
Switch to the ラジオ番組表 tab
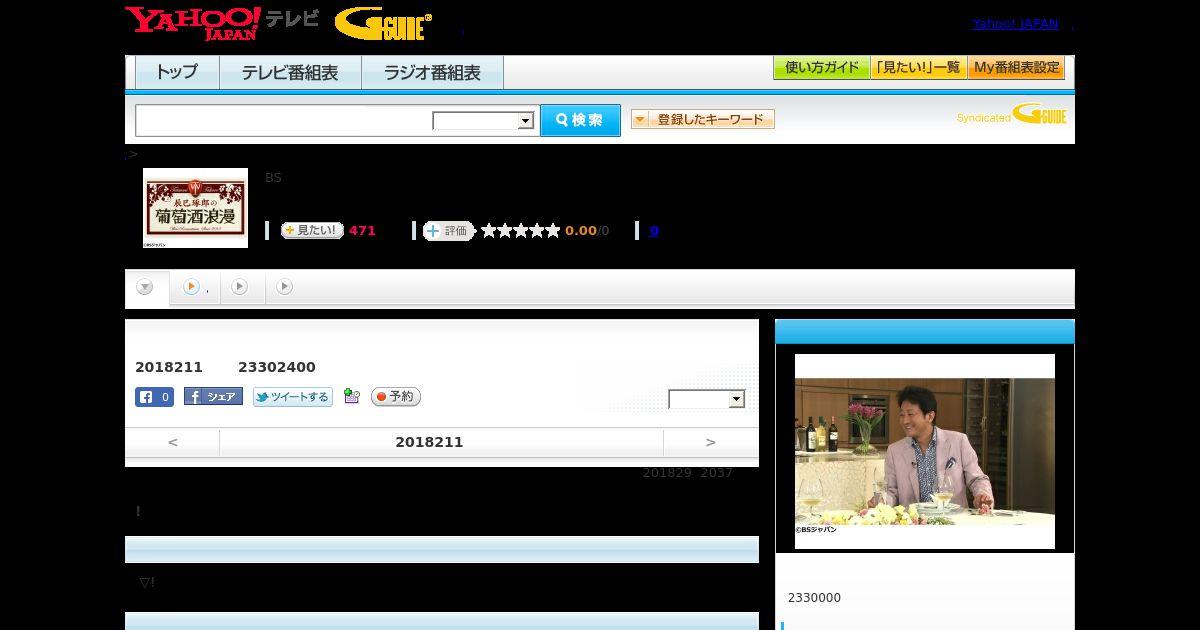[x=432, y=72]
